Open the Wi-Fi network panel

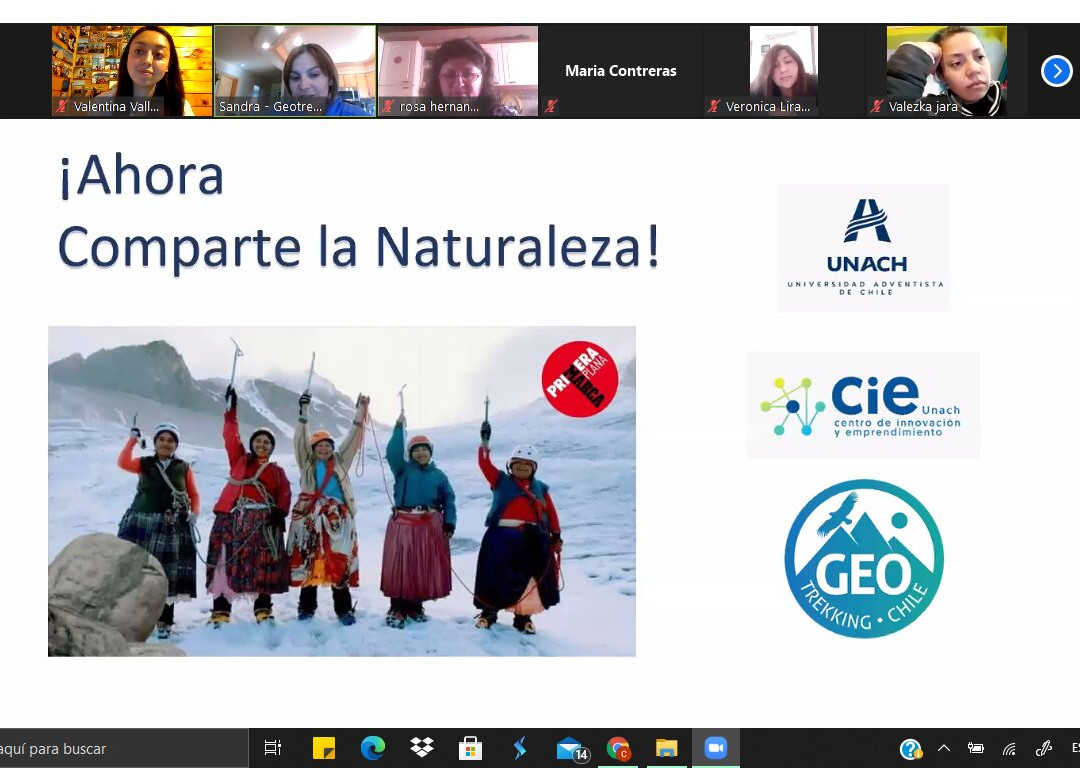tap(1009, 749)
